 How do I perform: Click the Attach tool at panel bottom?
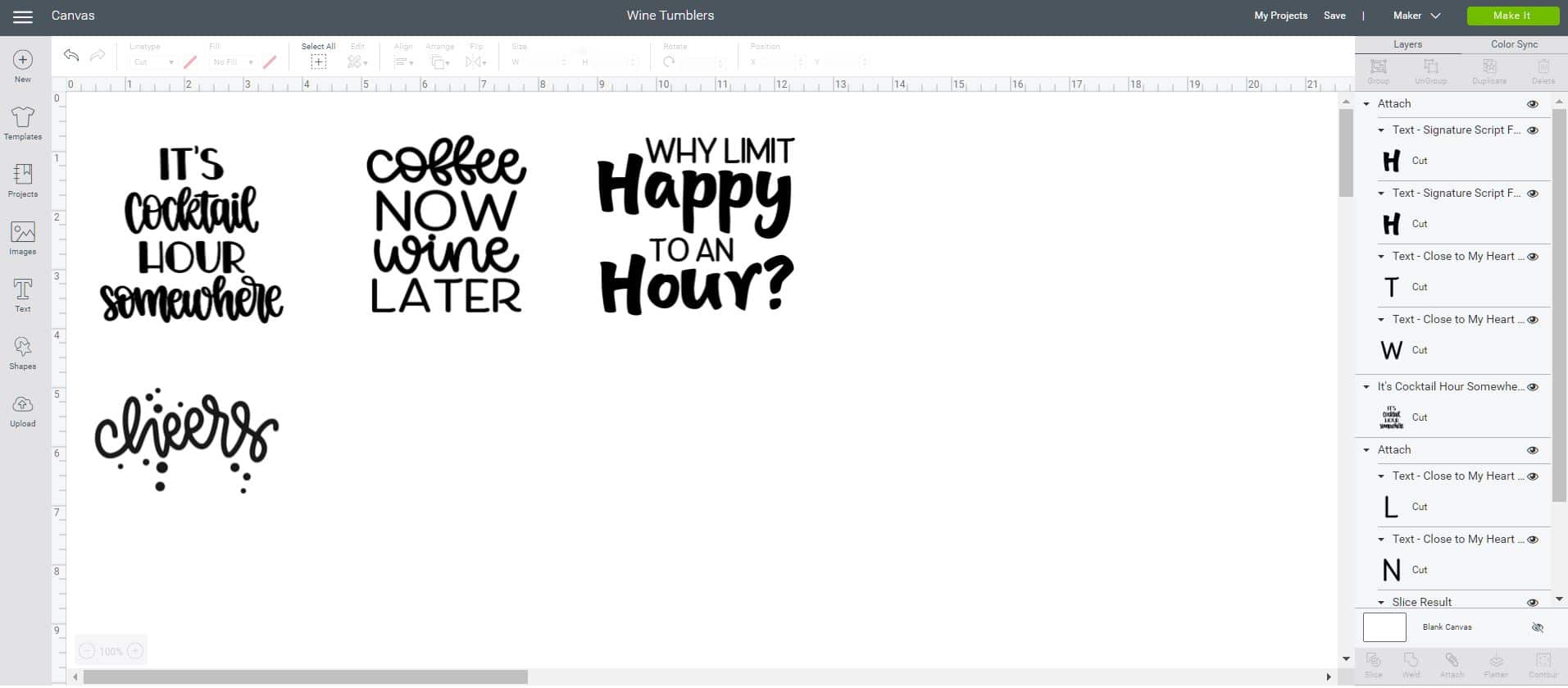click(x=1452, y=665)
